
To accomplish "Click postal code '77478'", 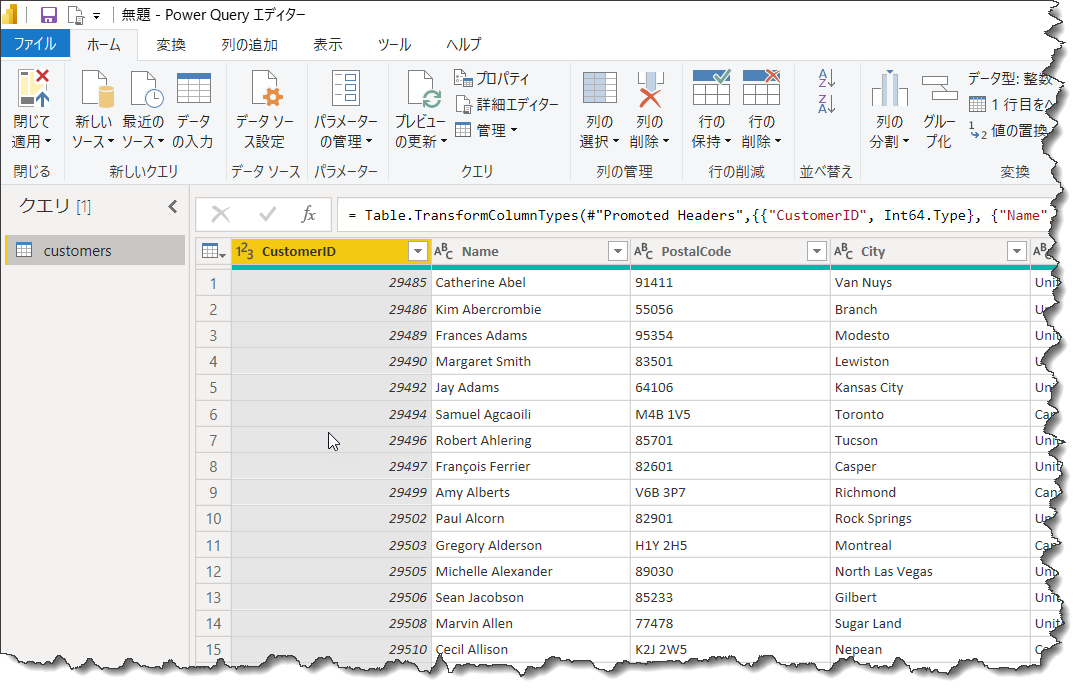I will (730, 623).
